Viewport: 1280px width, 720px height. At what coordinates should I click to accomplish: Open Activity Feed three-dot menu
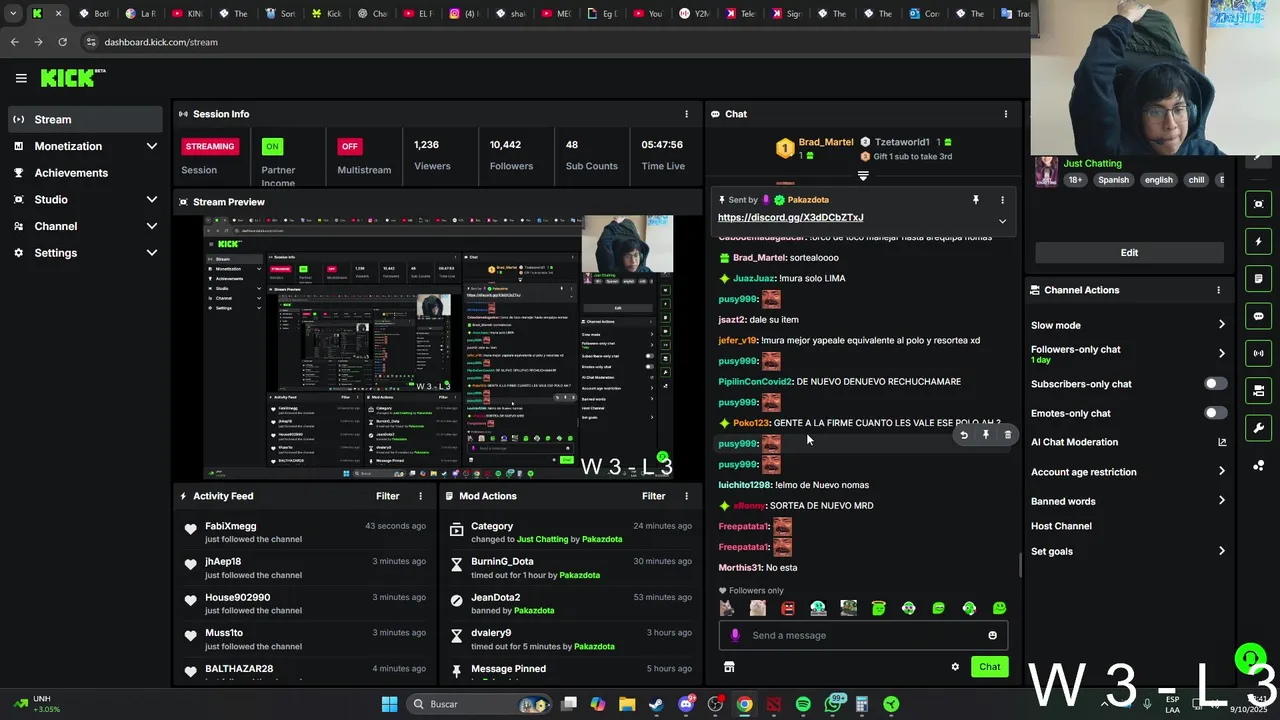(x=420, y=496)
